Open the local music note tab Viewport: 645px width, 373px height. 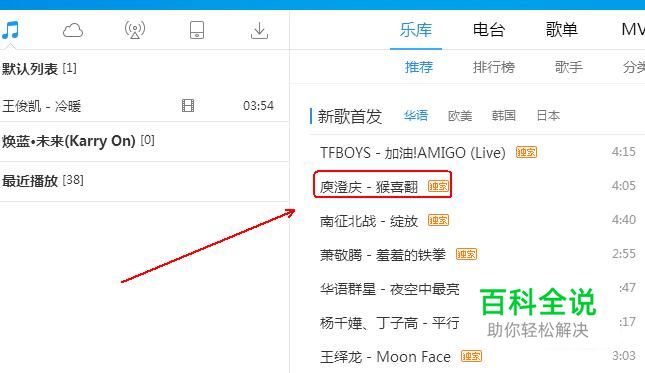[10, 30]
